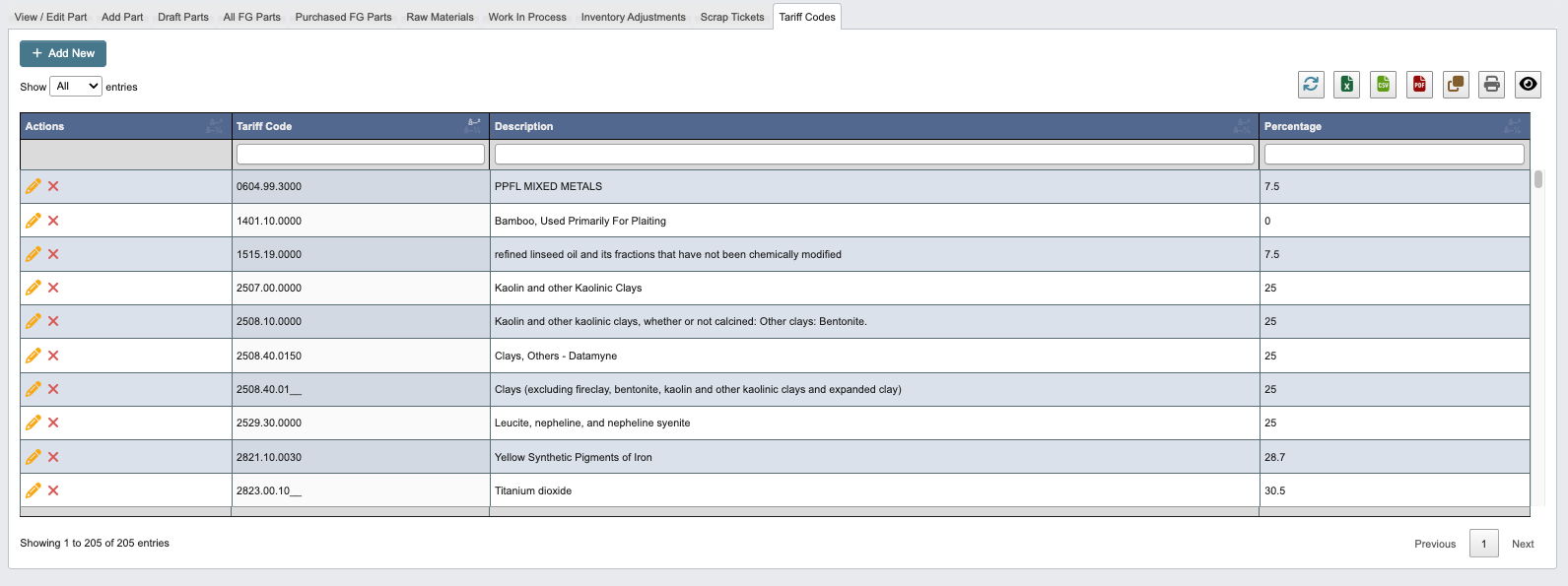Sort by Description column header
This screenshot has height=586, width=1568.
[874, 126]
